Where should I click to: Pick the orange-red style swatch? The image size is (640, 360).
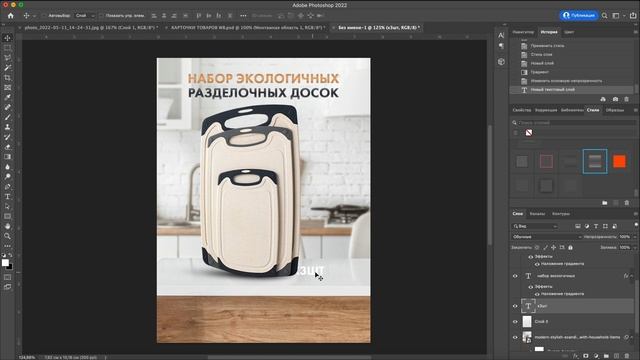(619, 161)
